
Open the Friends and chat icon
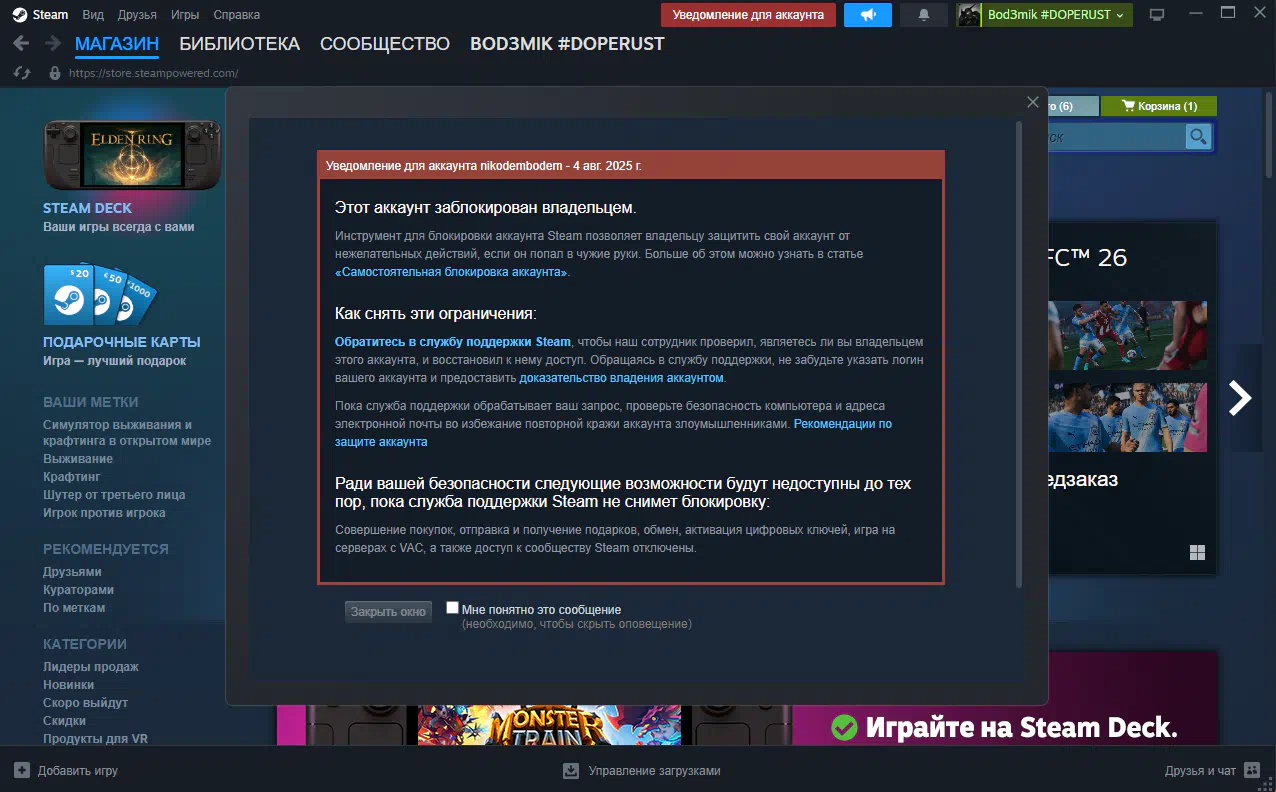[1254, 771]
